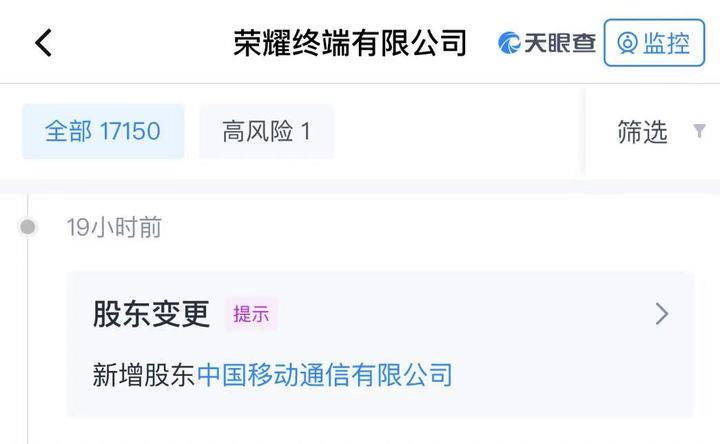The width and height of the screenshot is (720, 444).
Task: Go back with the left arrow icon
Action: click(x=44, y=43)
